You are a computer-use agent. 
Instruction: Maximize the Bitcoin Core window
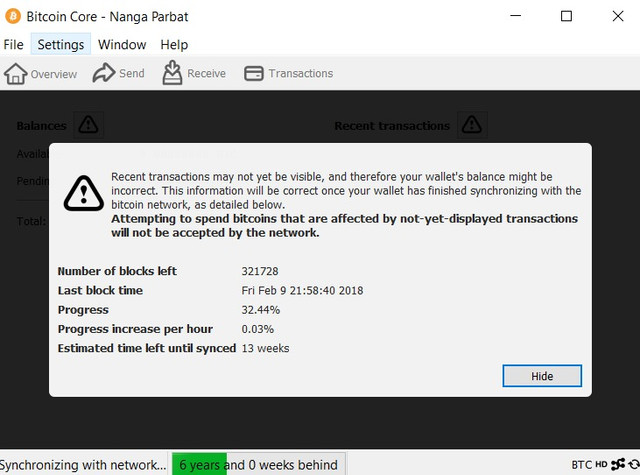(566, 16)
